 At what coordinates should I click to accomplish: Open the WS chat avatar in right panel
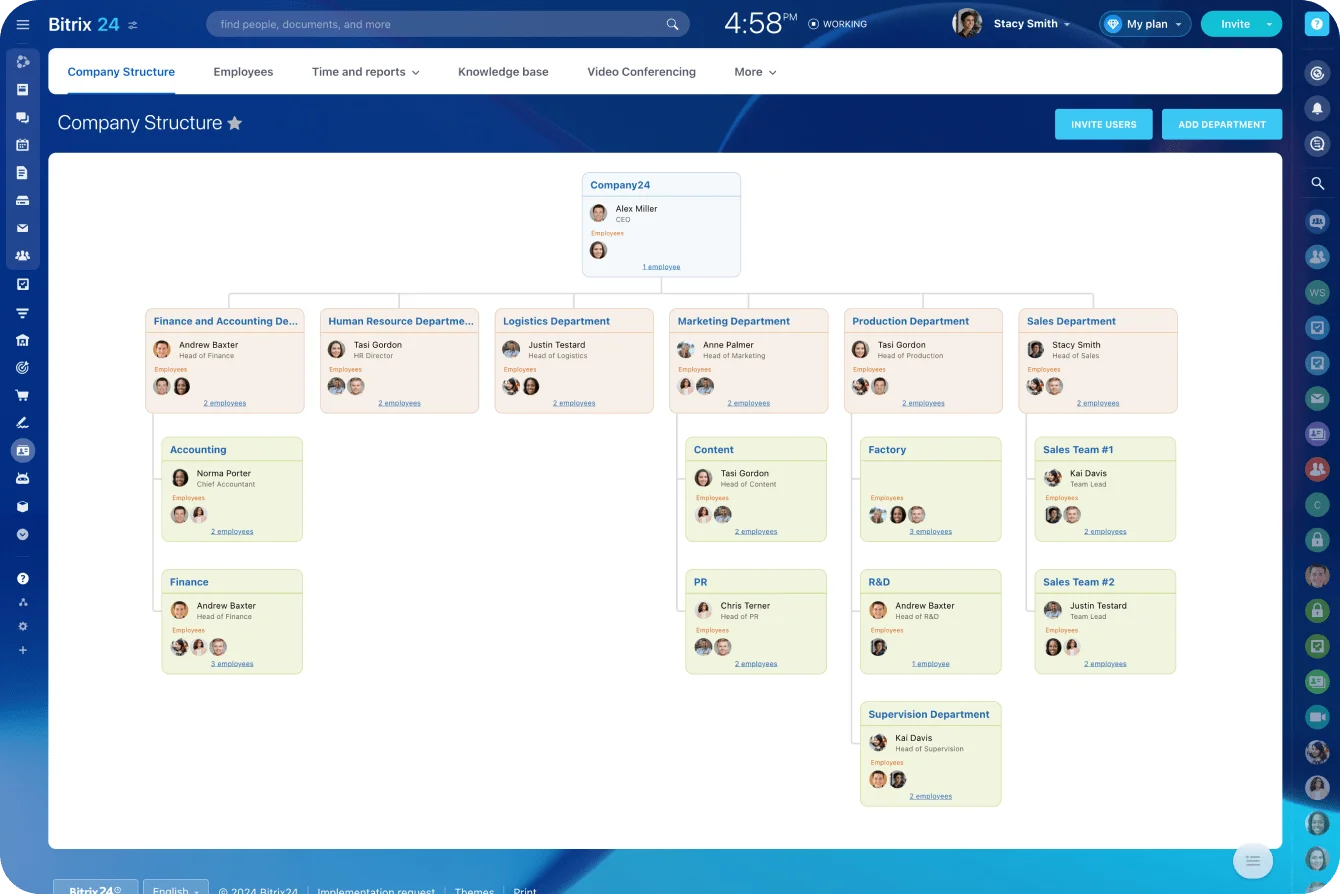[x=1317, y=292]
